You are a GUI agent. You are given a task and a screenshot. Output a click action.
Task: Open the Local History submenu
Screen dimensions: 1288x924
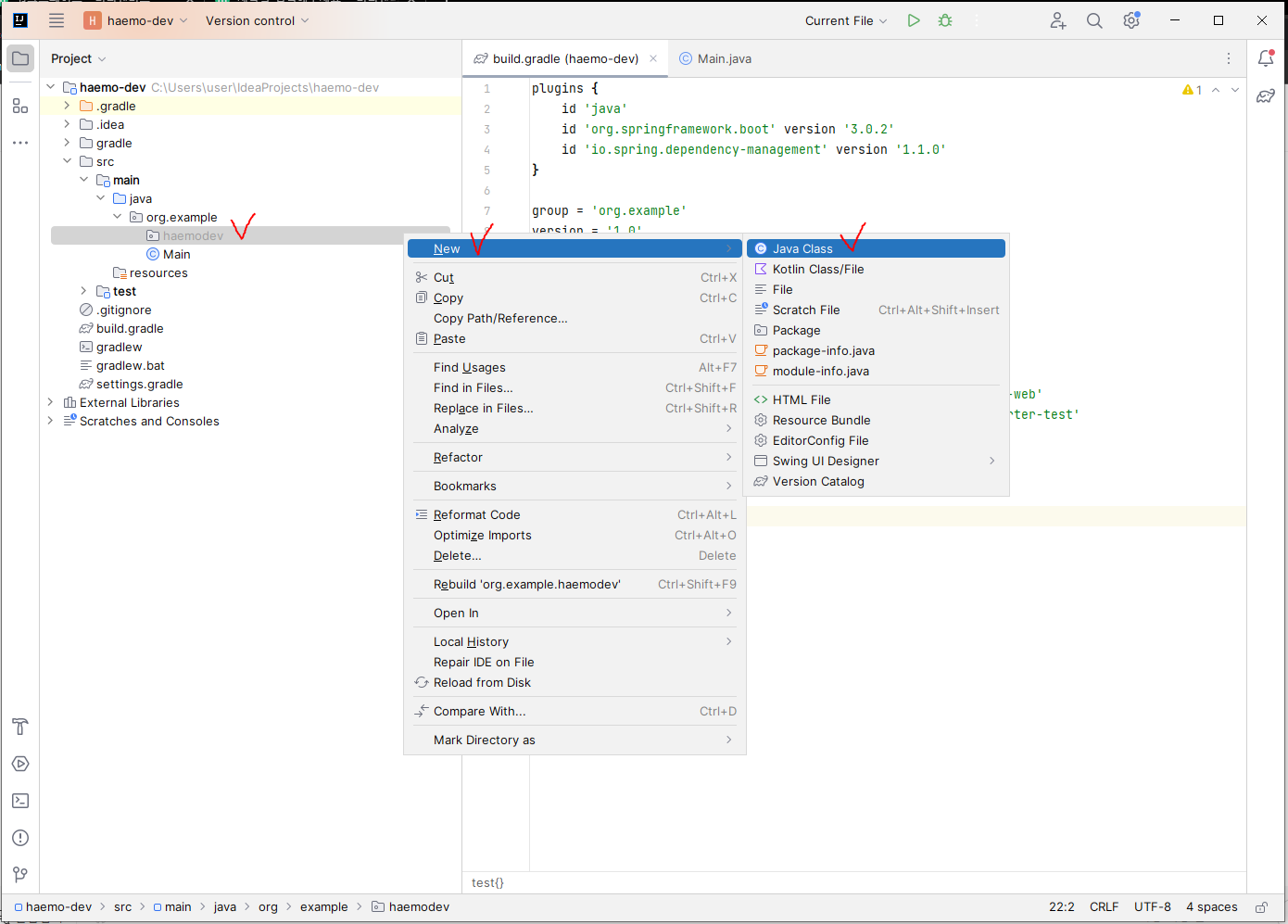(x=575, y=641)
